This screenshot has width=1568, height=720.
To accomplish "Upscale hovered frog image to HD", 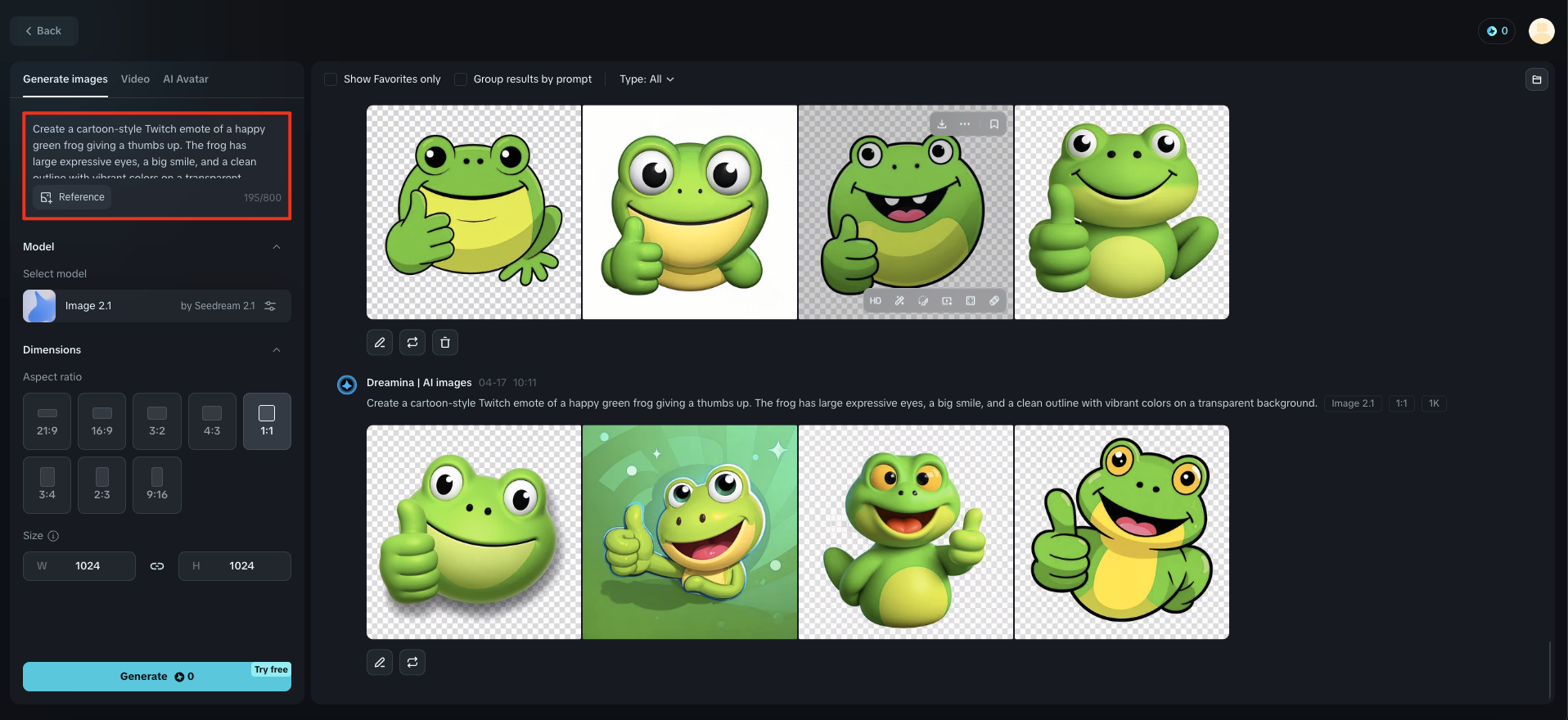I will [x=876, y=301].
